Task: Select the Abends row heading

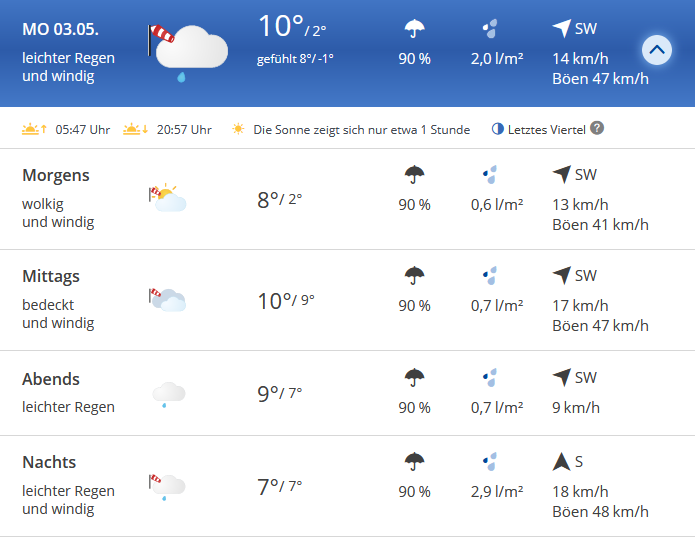Action: point(51,379)
